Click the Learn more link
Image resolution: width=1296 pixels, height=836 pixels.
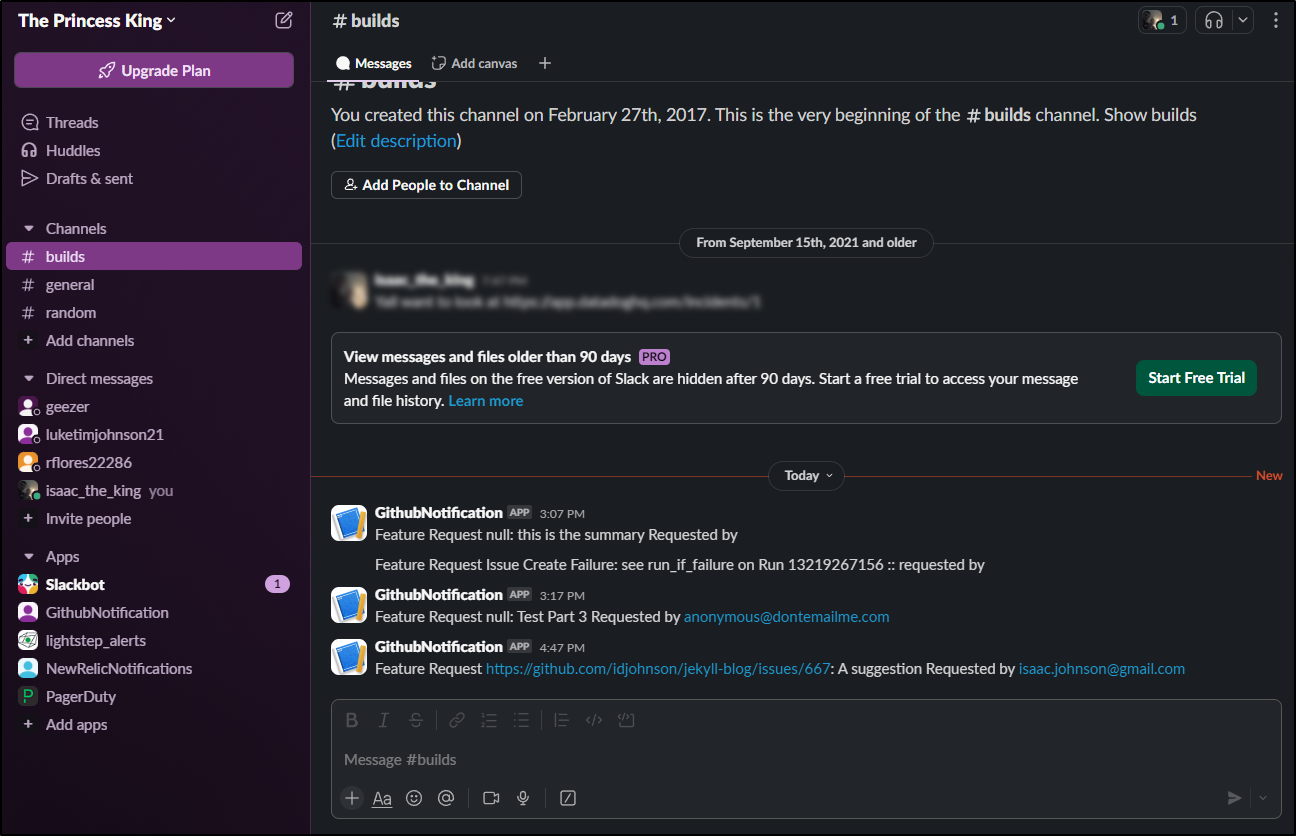pos(486,401)
